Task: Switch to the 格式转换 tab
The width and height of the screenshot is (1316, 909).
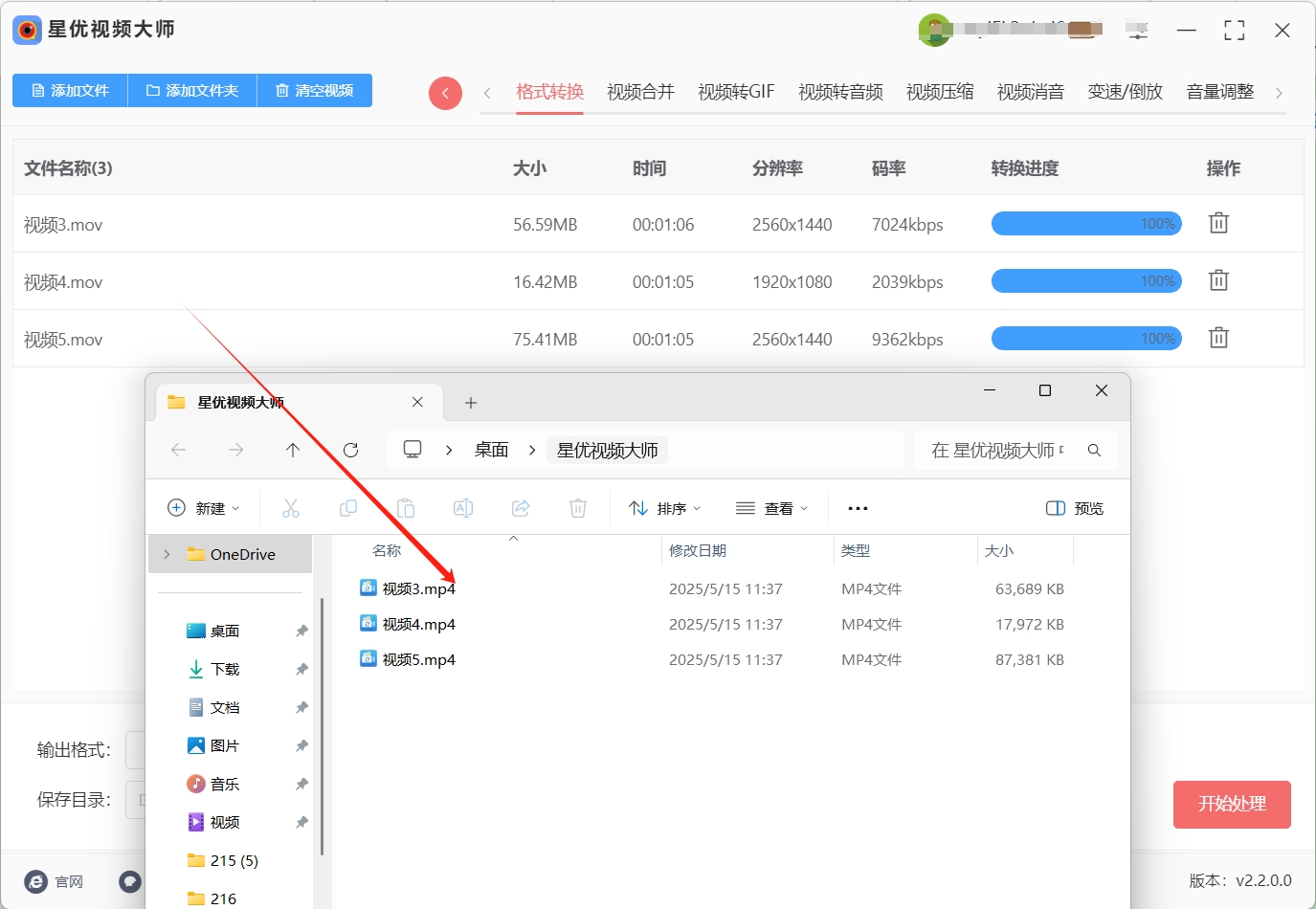Action: coord(549,92)
